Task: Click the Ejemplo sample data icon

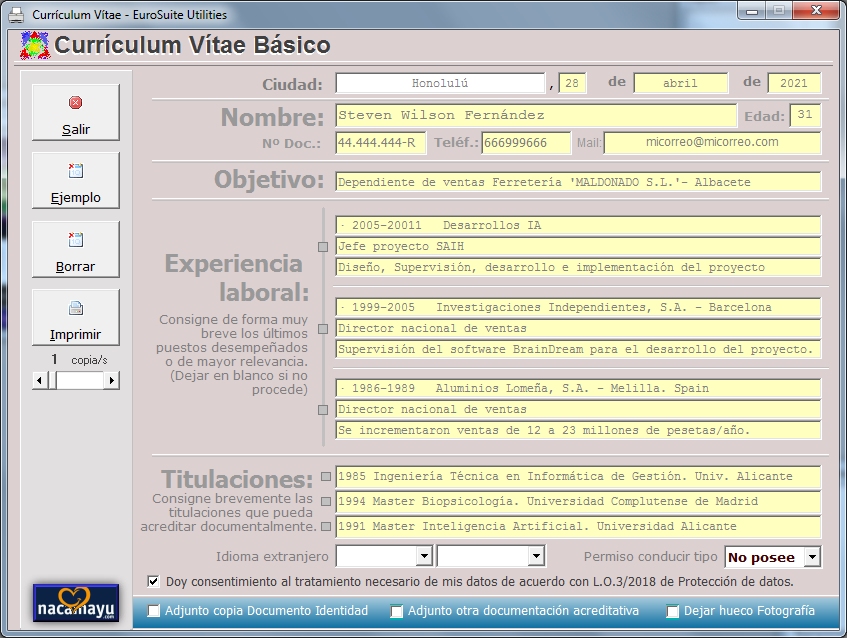Action: (x=75, y=171)
